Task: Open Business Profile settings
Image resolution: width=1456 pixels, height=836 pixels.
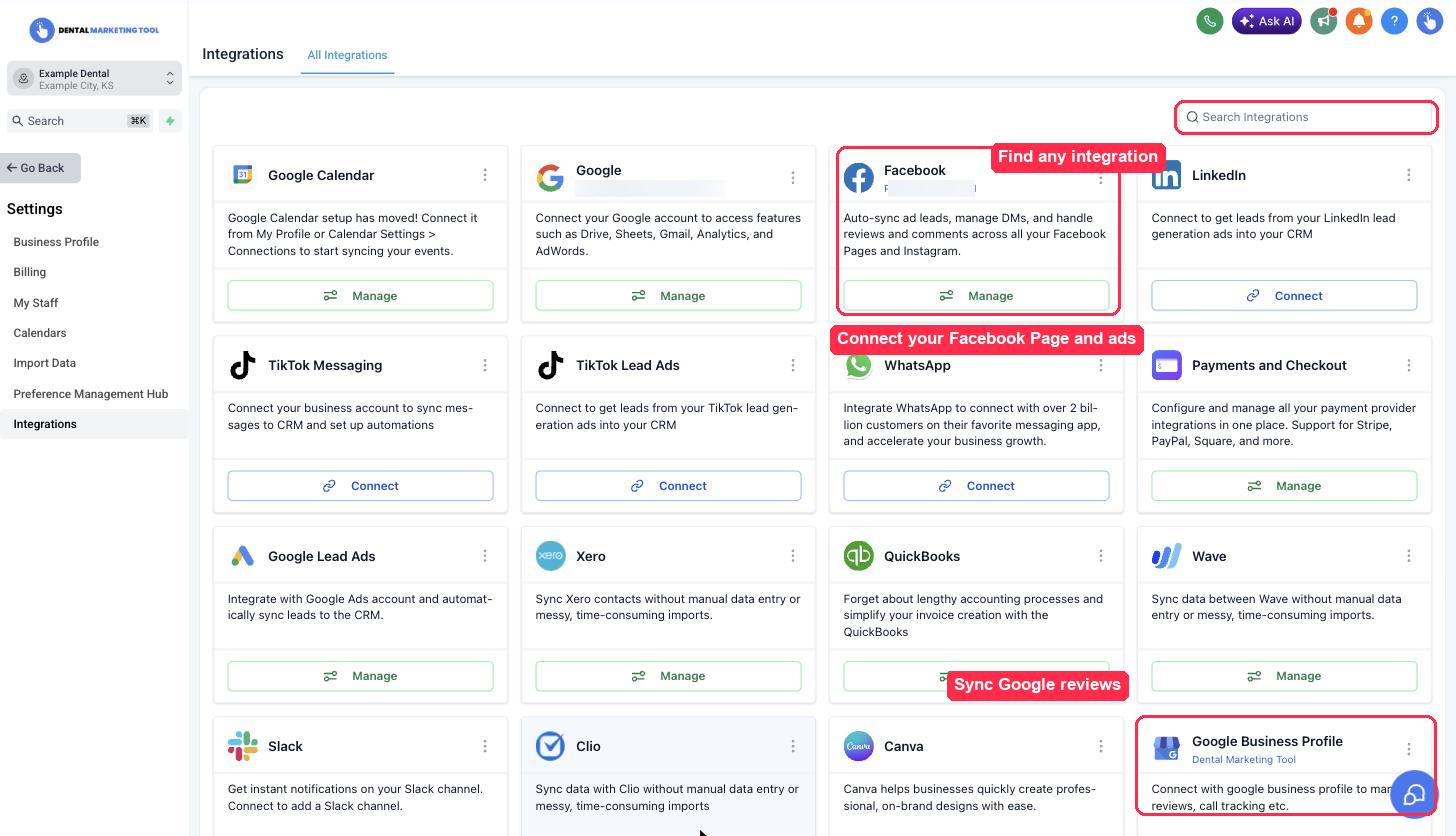Action: coord(56,242)
